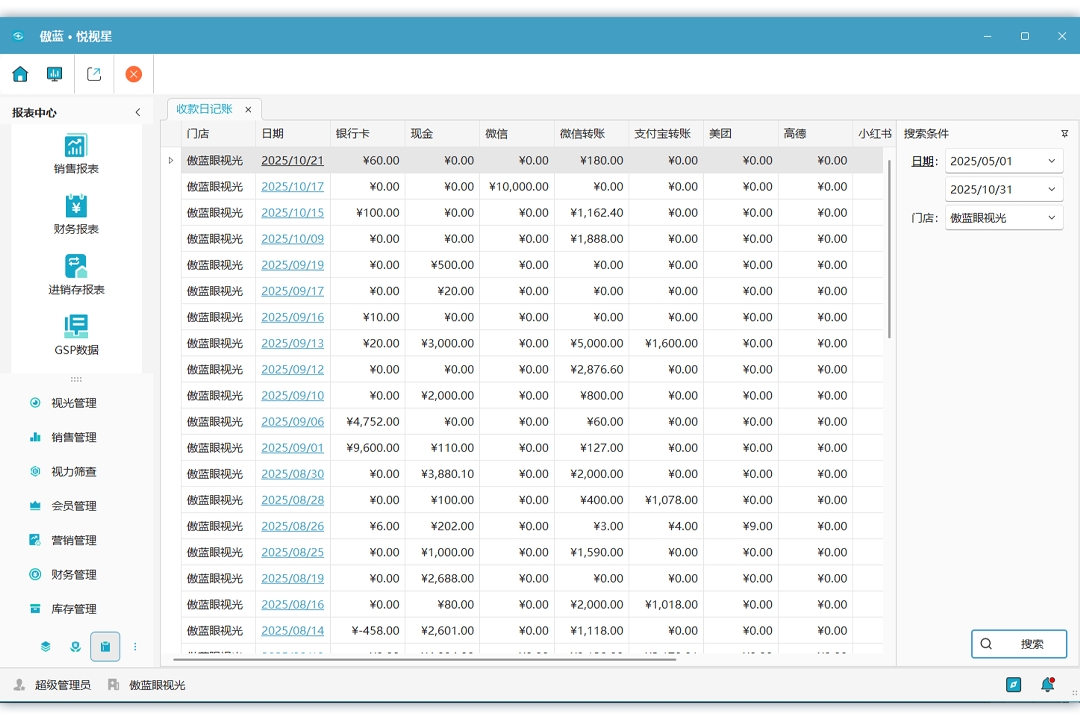Image resolution: width=1080 pixels, height=721 pixels.
Task: Open the monitor dashboard toolbar icon
Action: [x=54, y=74]
